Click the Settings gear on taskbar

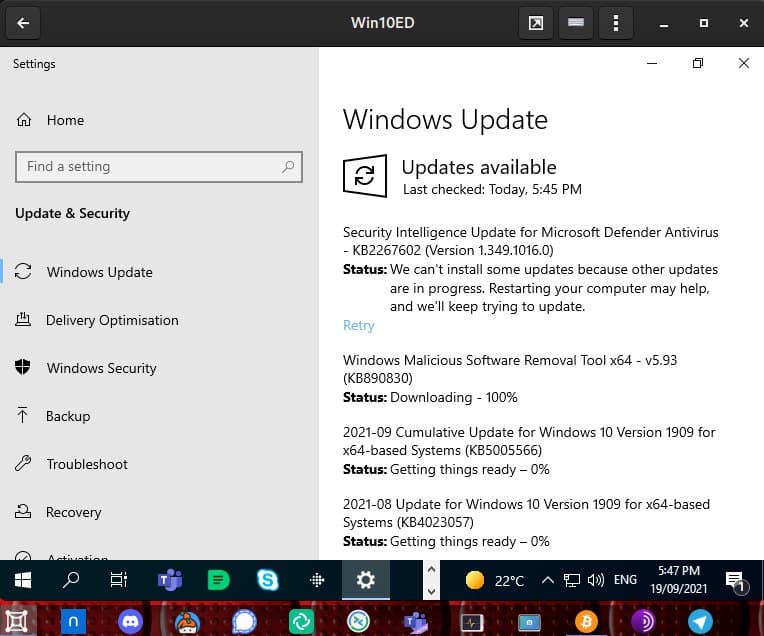(x=365, y=580)
